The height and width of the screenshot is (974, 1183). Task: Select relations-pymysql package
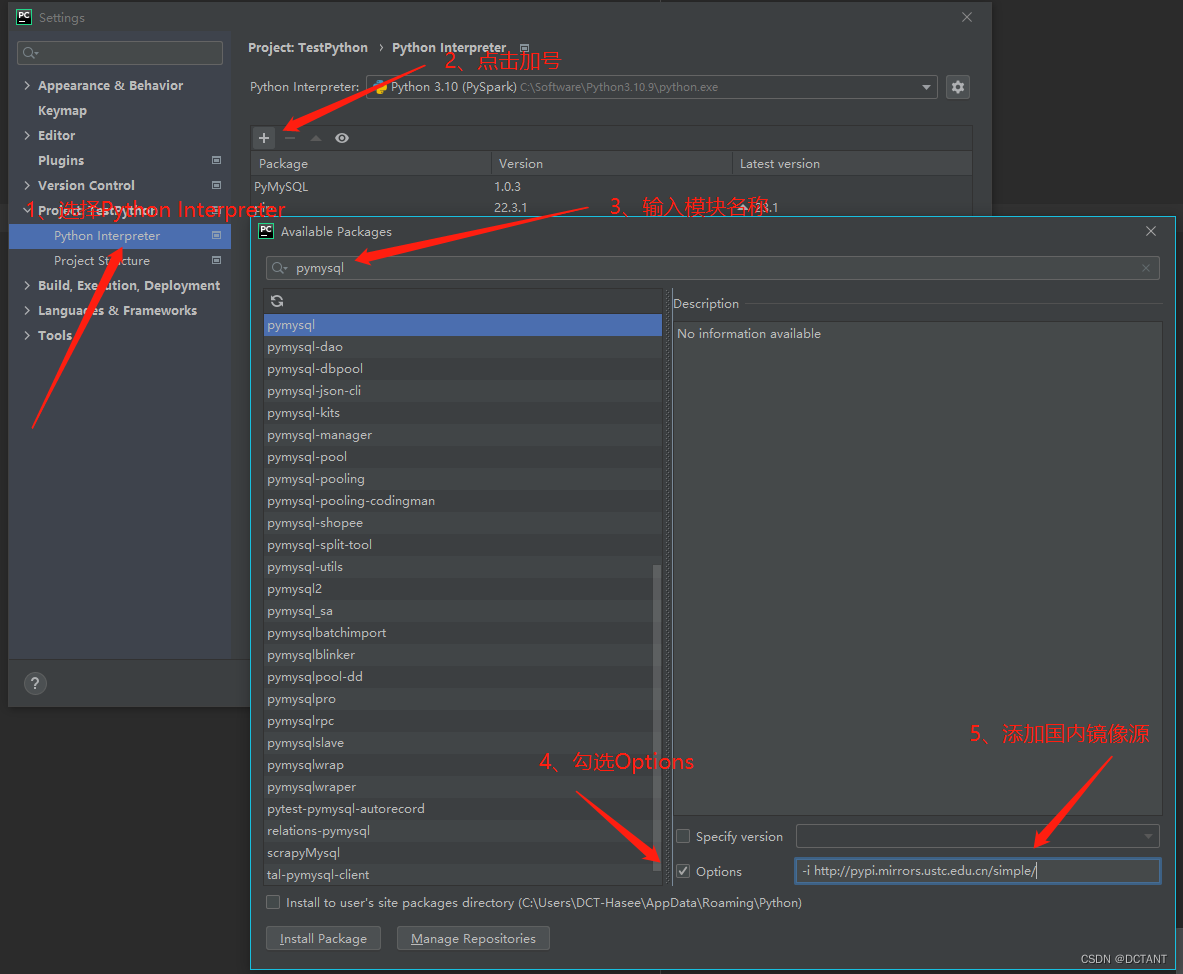click(458, 831)
